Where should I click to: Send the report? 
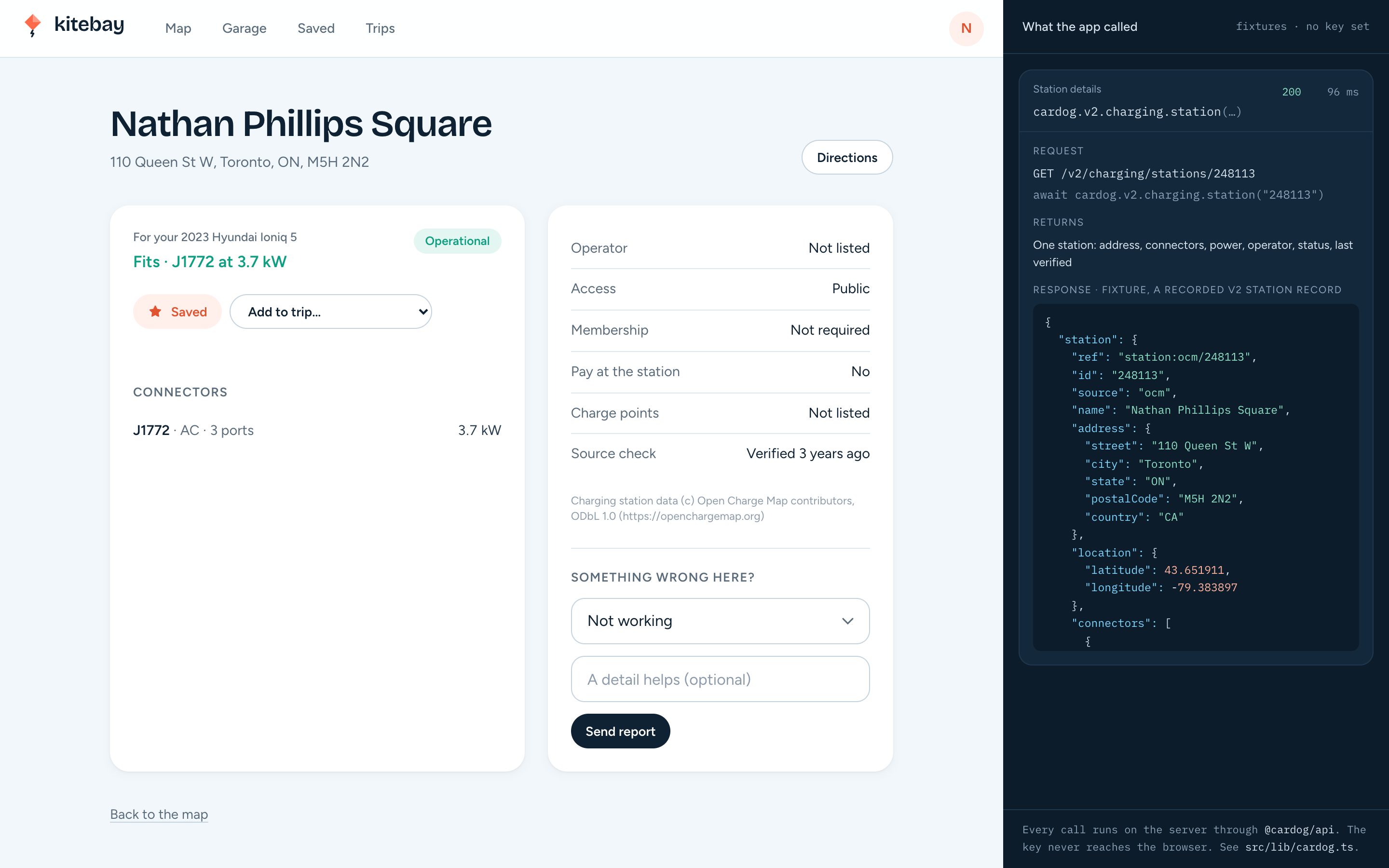pos(620,732)
